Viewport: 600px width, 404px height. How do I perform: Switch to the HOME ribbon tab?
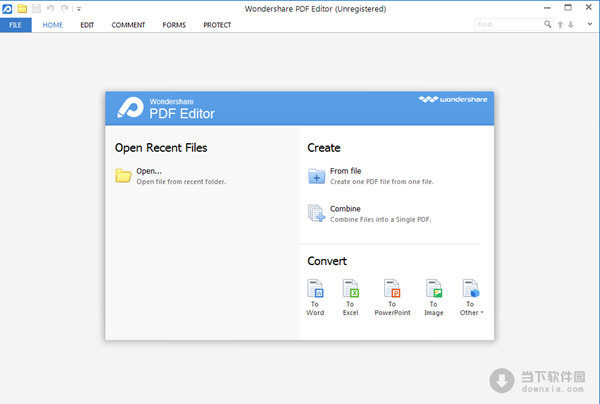pyautogui.click(x=52, y=25)
